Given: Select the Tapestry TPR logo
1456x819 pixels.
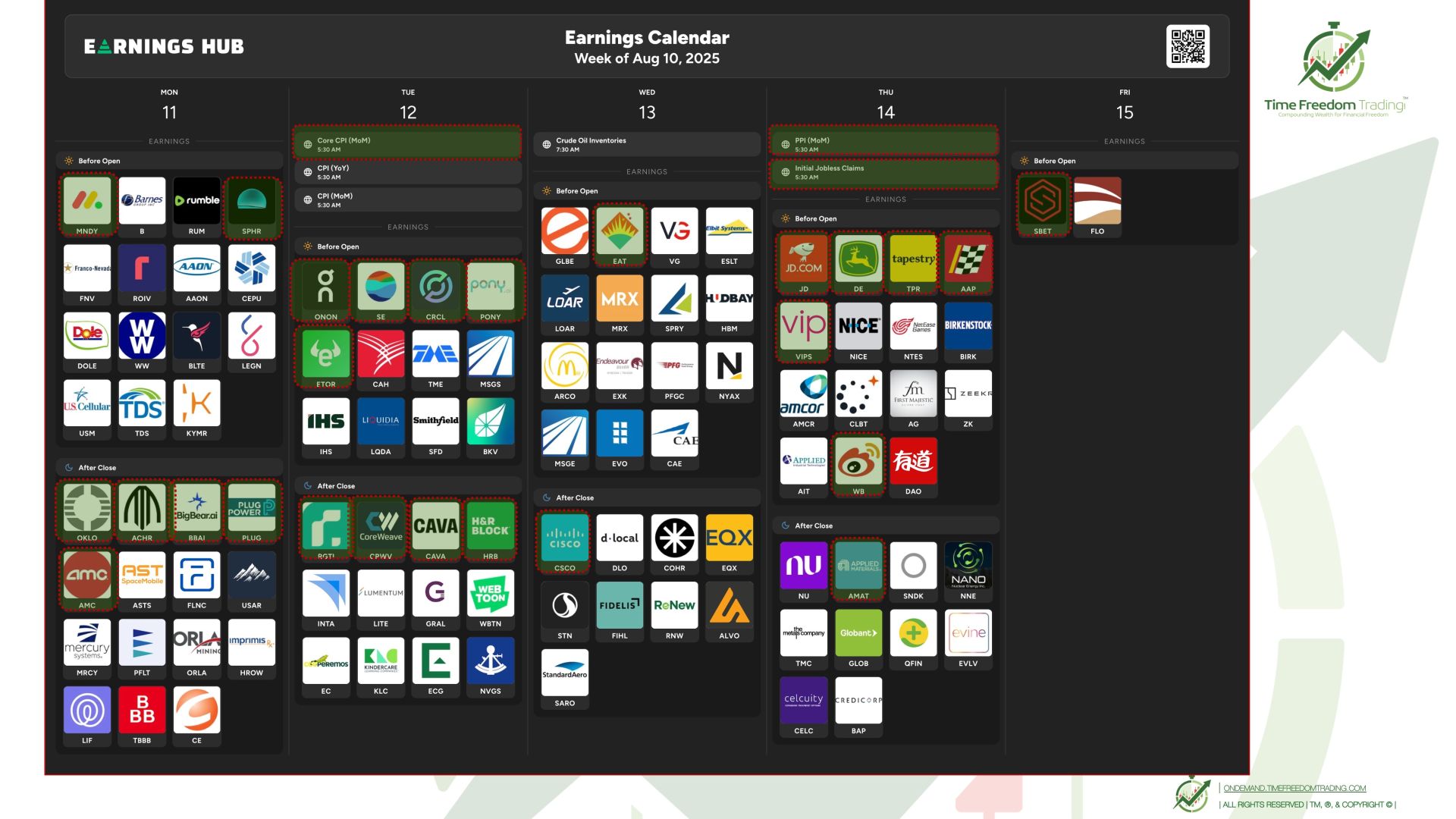Looking at the screenshot, I should pyautogui.click(x=913, y=259).
